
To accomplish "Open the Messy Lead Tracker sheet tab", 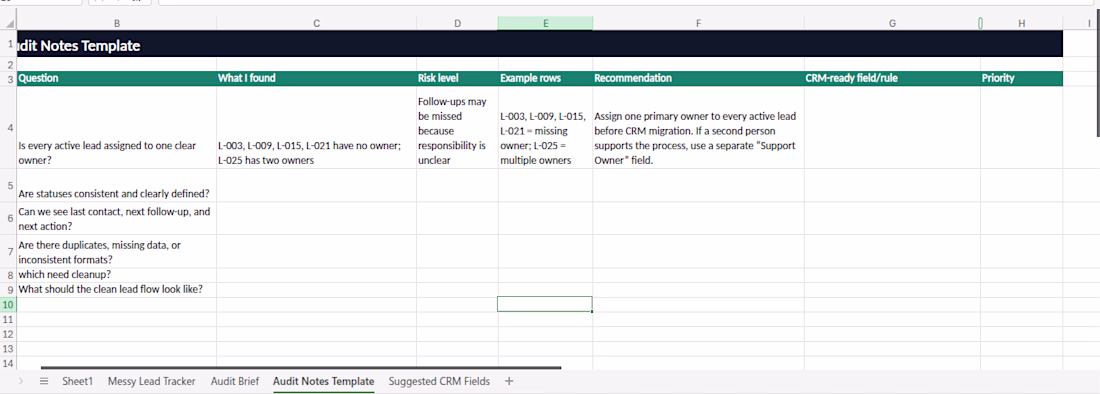I will [x=152, y=381].
